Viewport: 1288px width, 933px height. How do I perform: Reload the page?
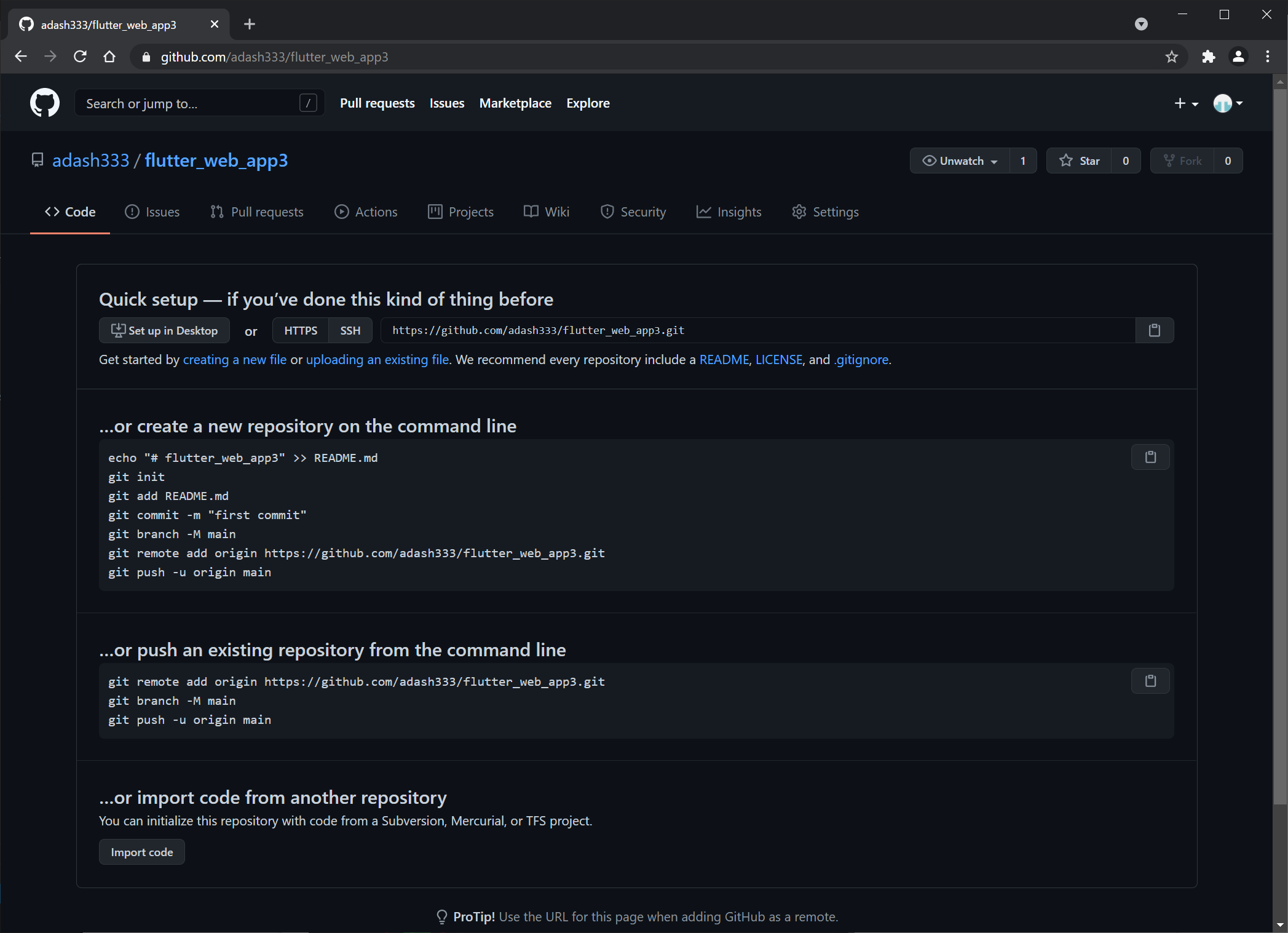(80, 57)
